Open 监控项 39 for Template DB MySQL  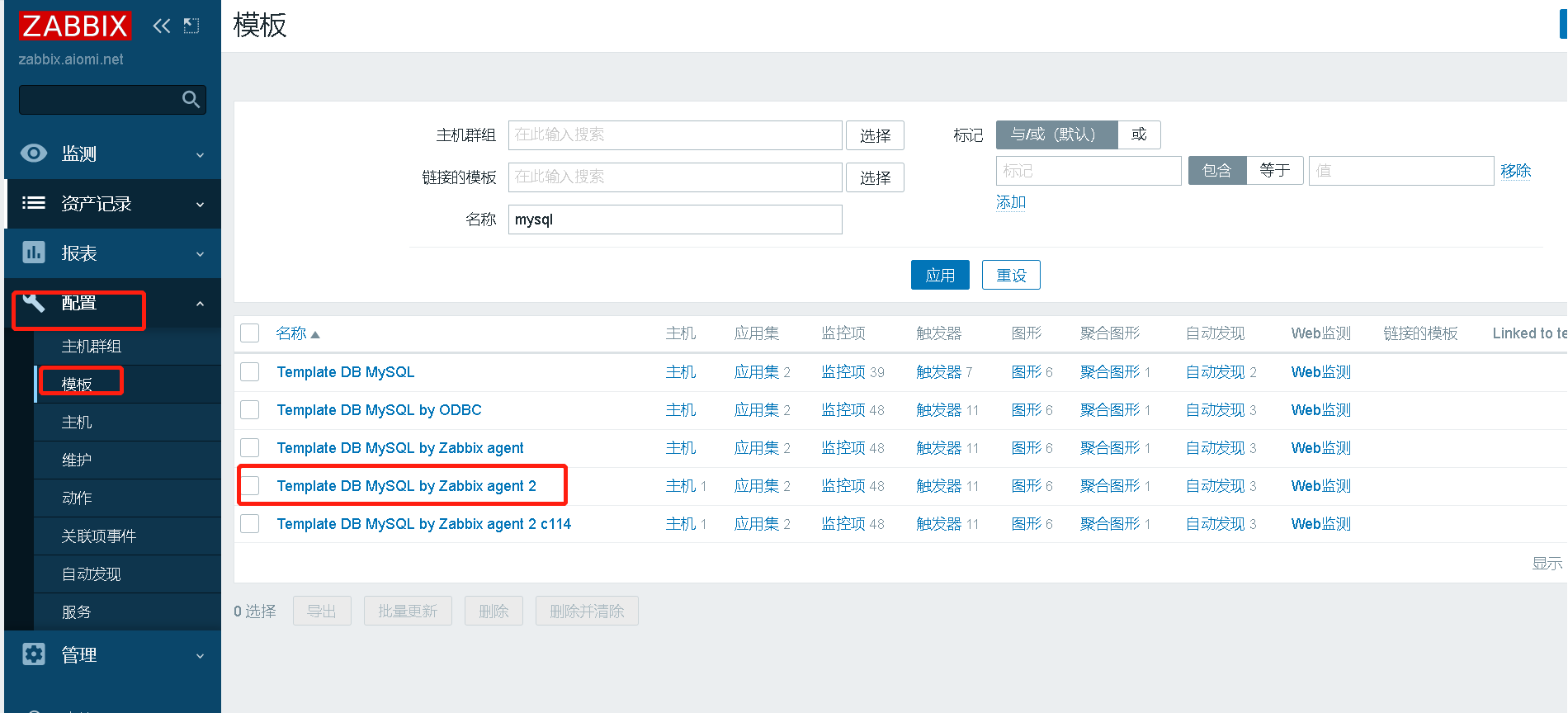point(843,372)
